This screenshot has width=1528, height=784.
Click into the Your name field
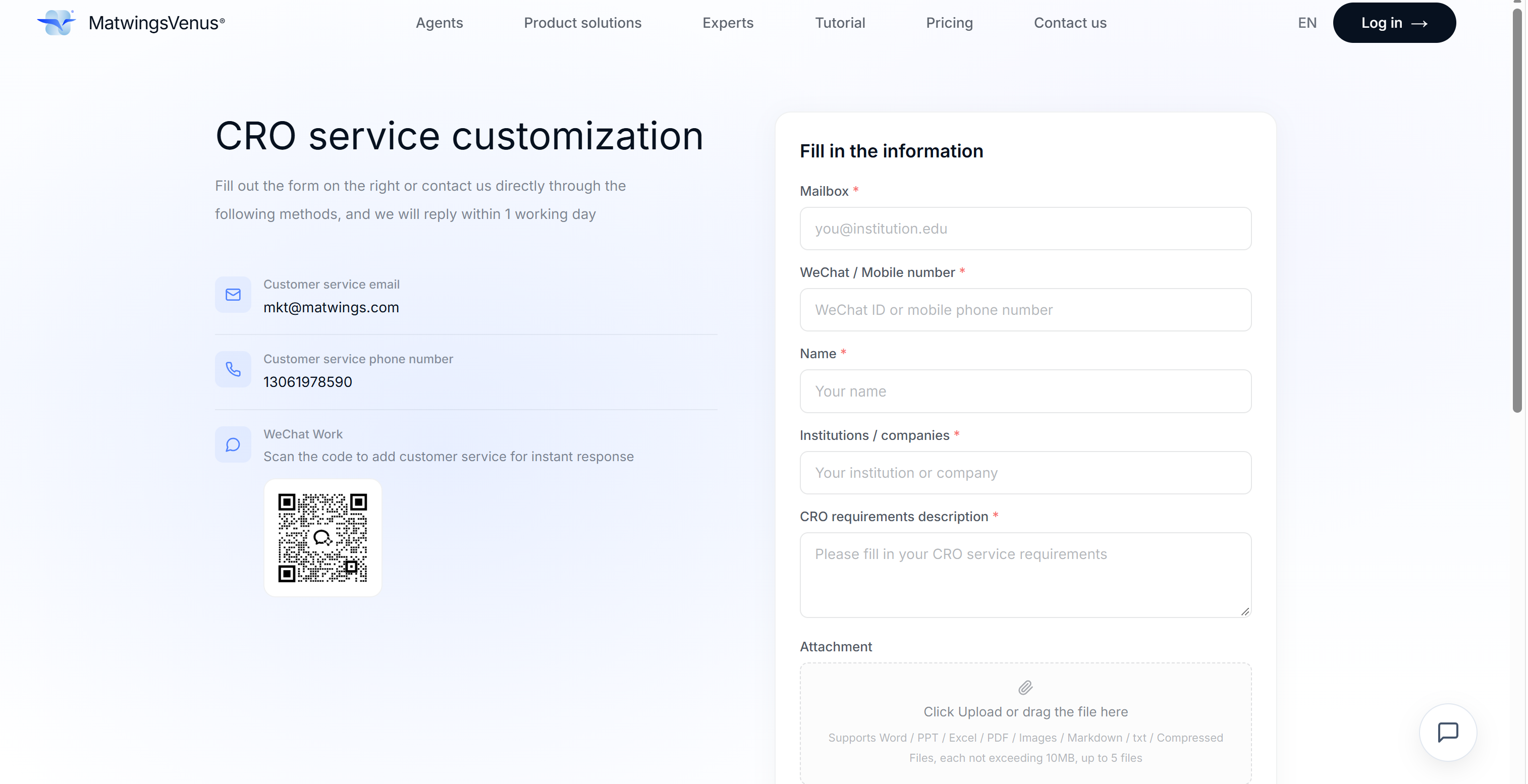click(x=1025, y=391)
